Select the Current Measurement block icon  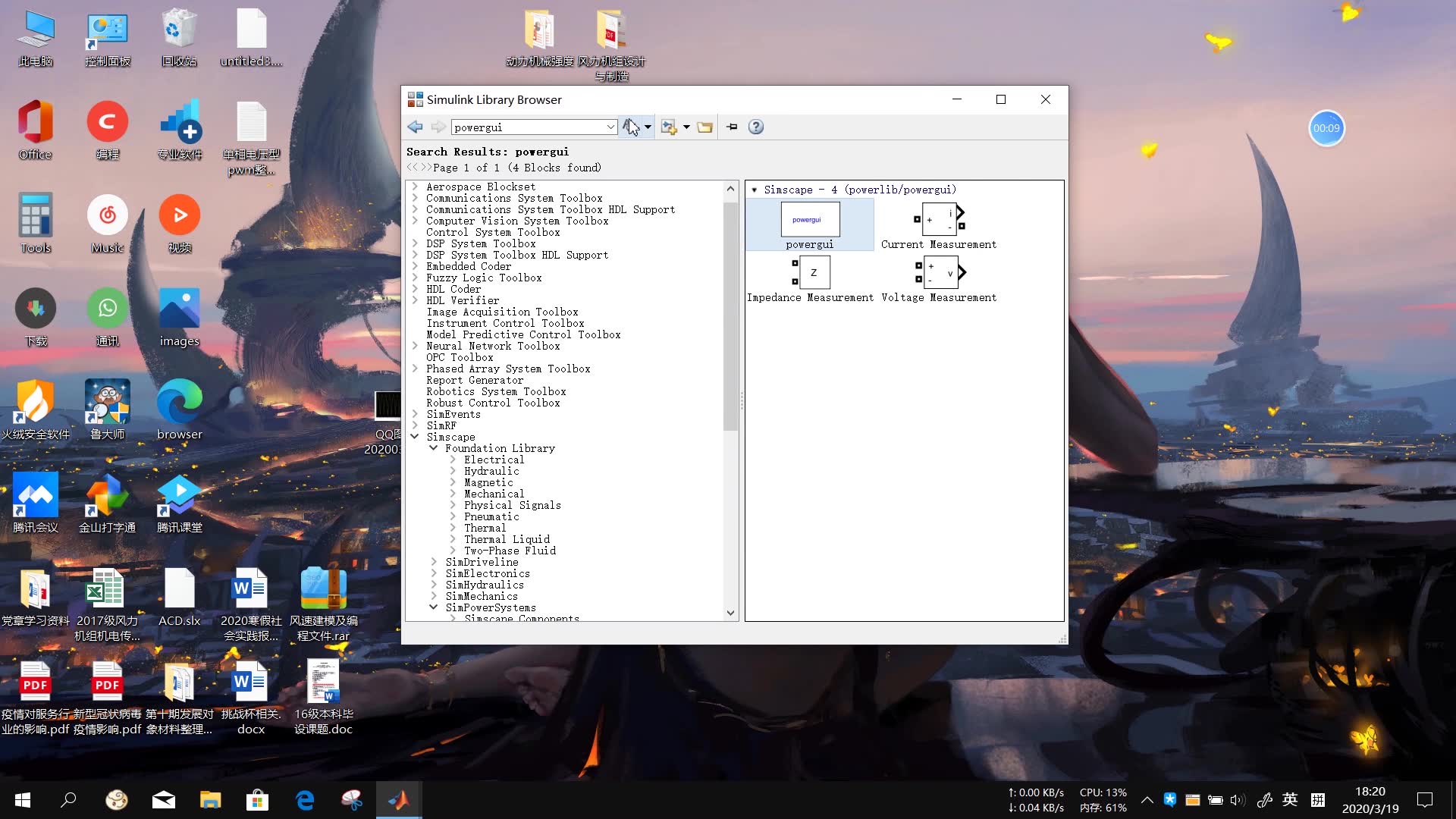[939, 220]
